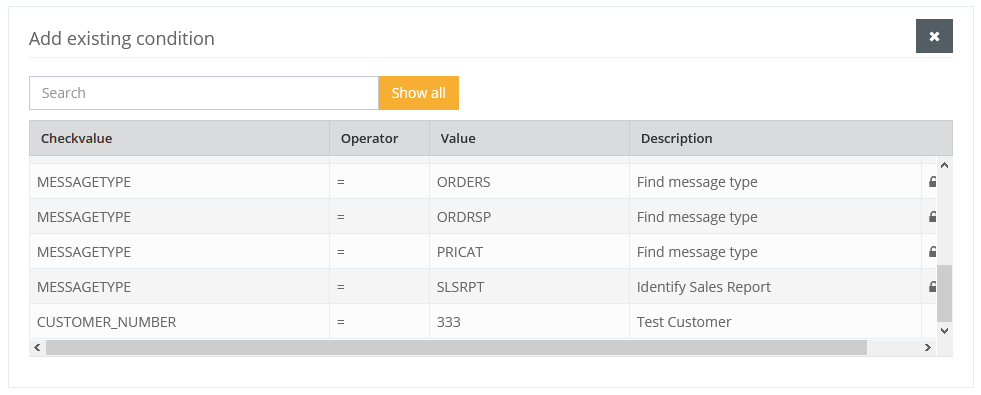Viewport: 981px width, 395px height.
Task: Focus the Search input field
Action: click(x=204, y=93)
